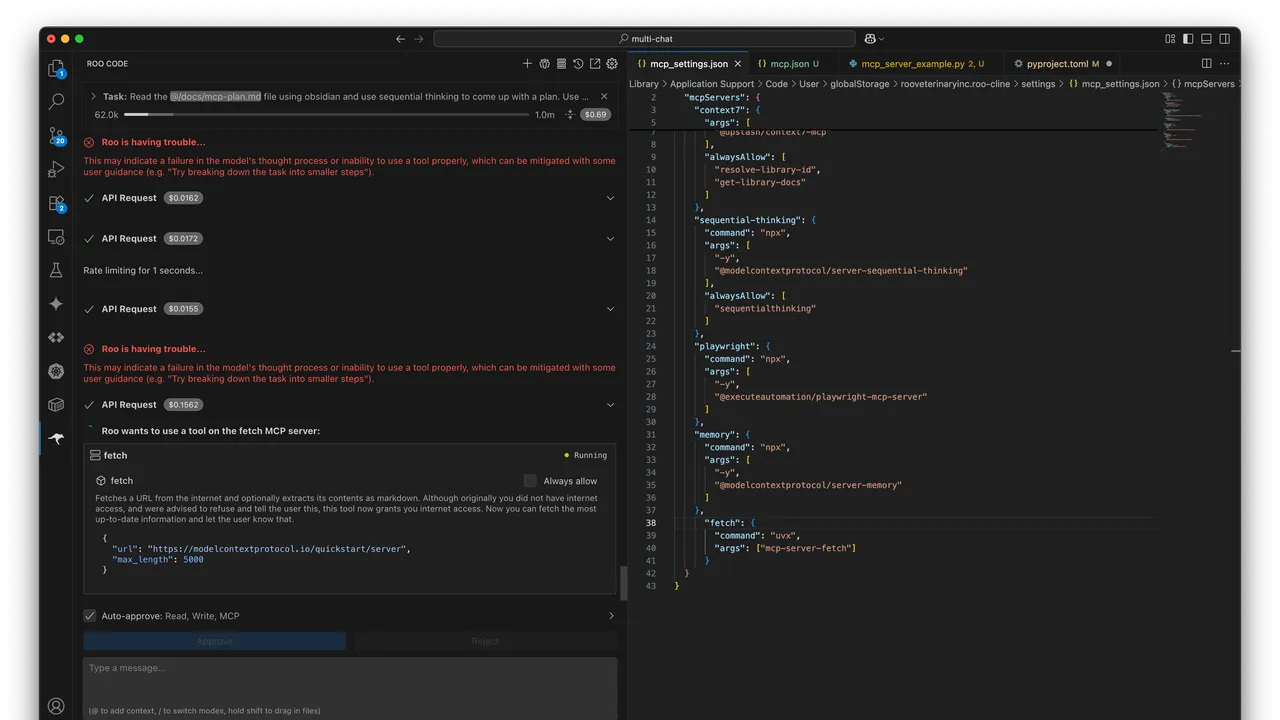Open the Extensions view with the 2 badge
Image resolution: width=1280 pixels, height=720 pixels.
pos(56,203)
